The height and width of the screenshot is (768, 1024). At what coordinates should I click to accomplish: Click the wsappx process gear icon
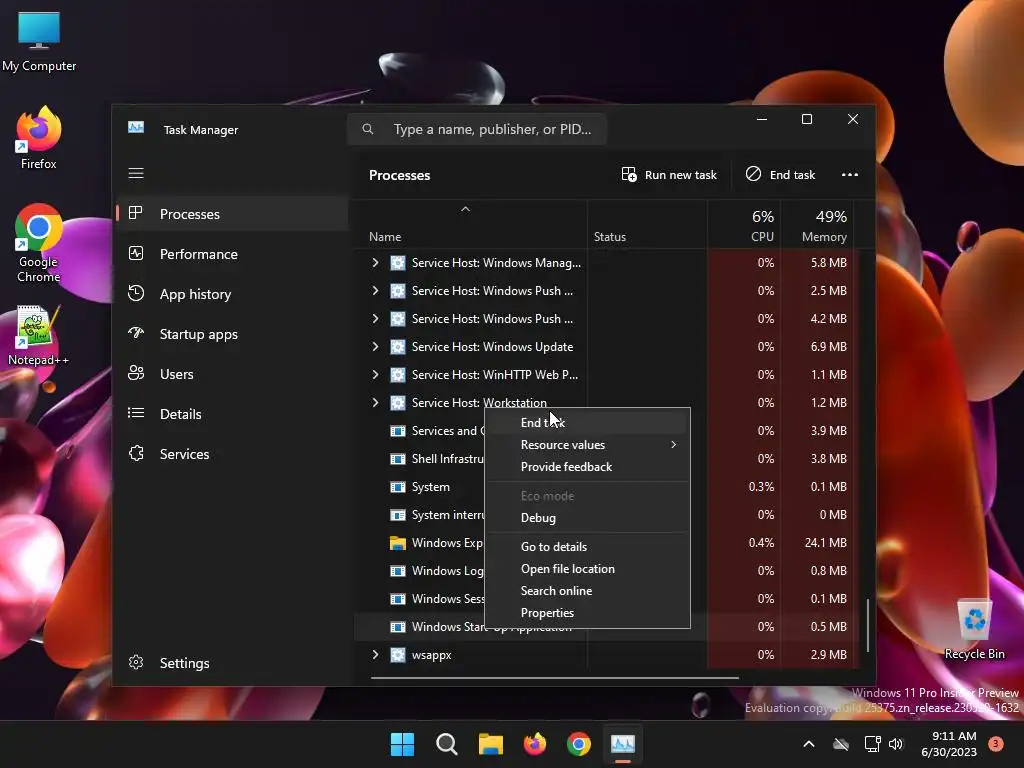(x=398, y=654)
